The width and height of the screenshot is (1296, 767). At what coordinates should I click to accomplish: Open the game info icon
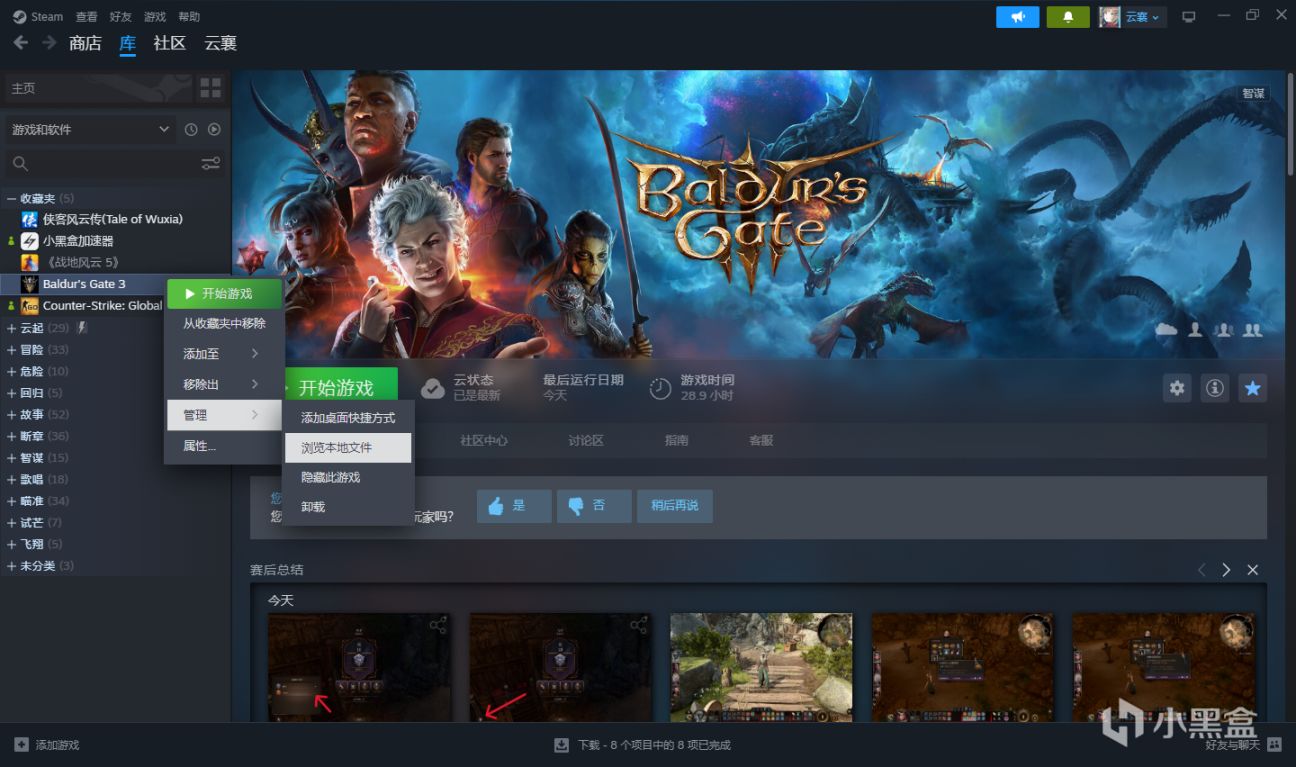[x=1215, y=388]
